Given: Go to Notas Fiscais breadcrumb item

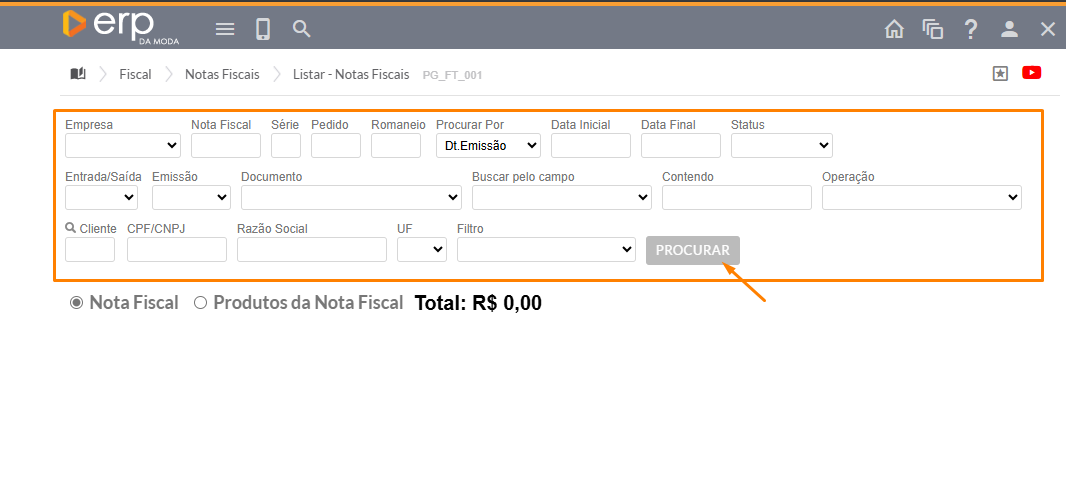Looking at the screenshot, I should [222, 74].
